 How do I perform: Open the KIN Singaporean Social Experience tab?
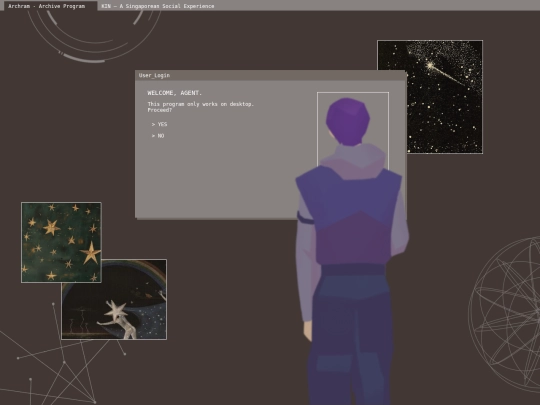pyautogui.click(x=158, y=6)
